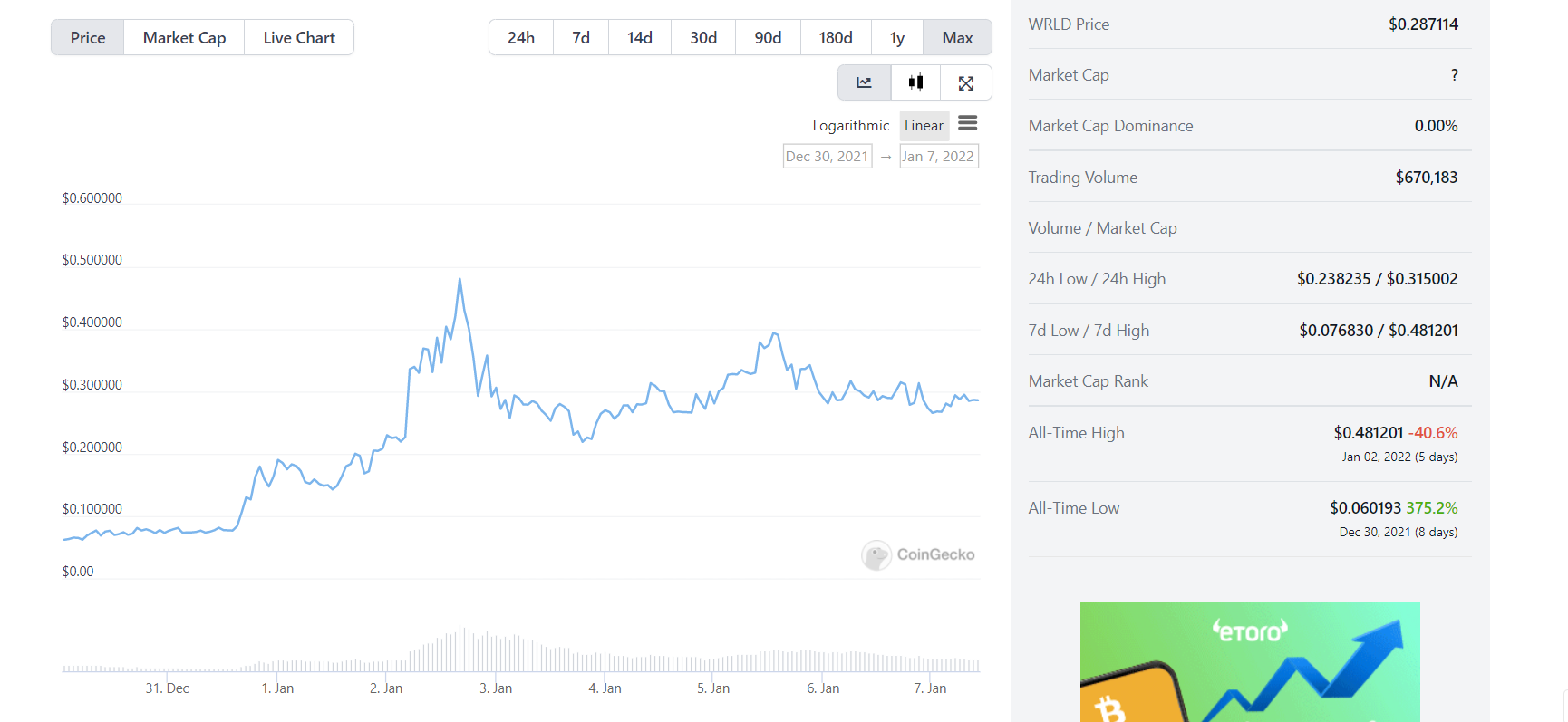
Task: Click the 7d Low / 7d High values
Action: 1379,331
